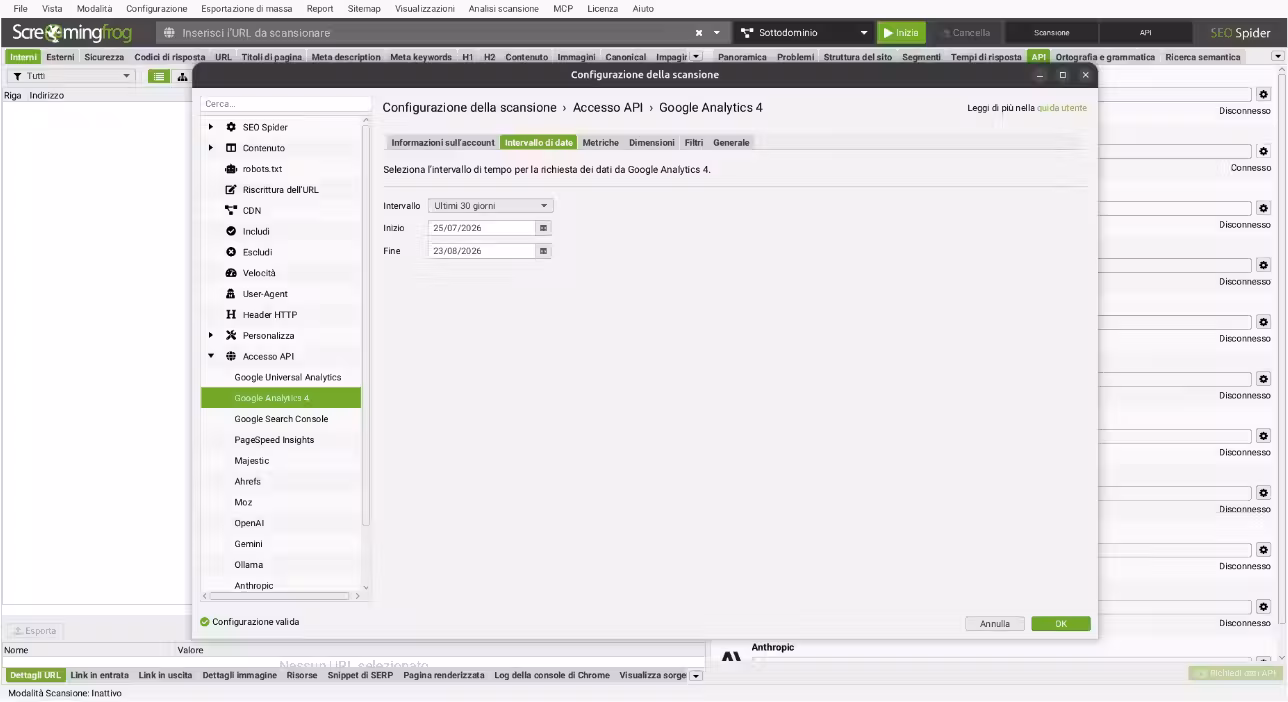The image size is (1288, 702).
Task: Click the Screaming Frog logo
Action: [72, 33]
